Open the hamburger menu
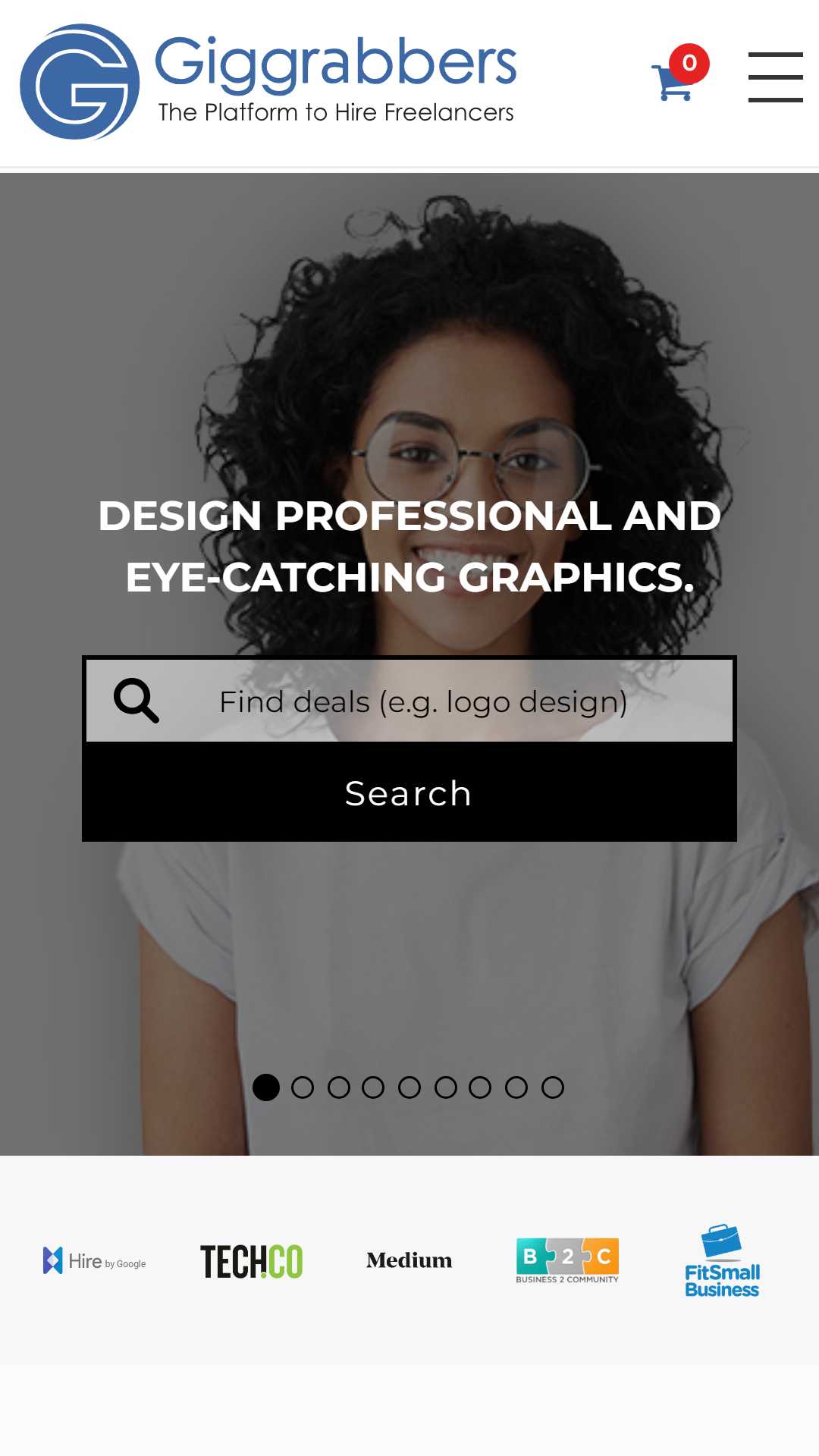 [775, 77]
